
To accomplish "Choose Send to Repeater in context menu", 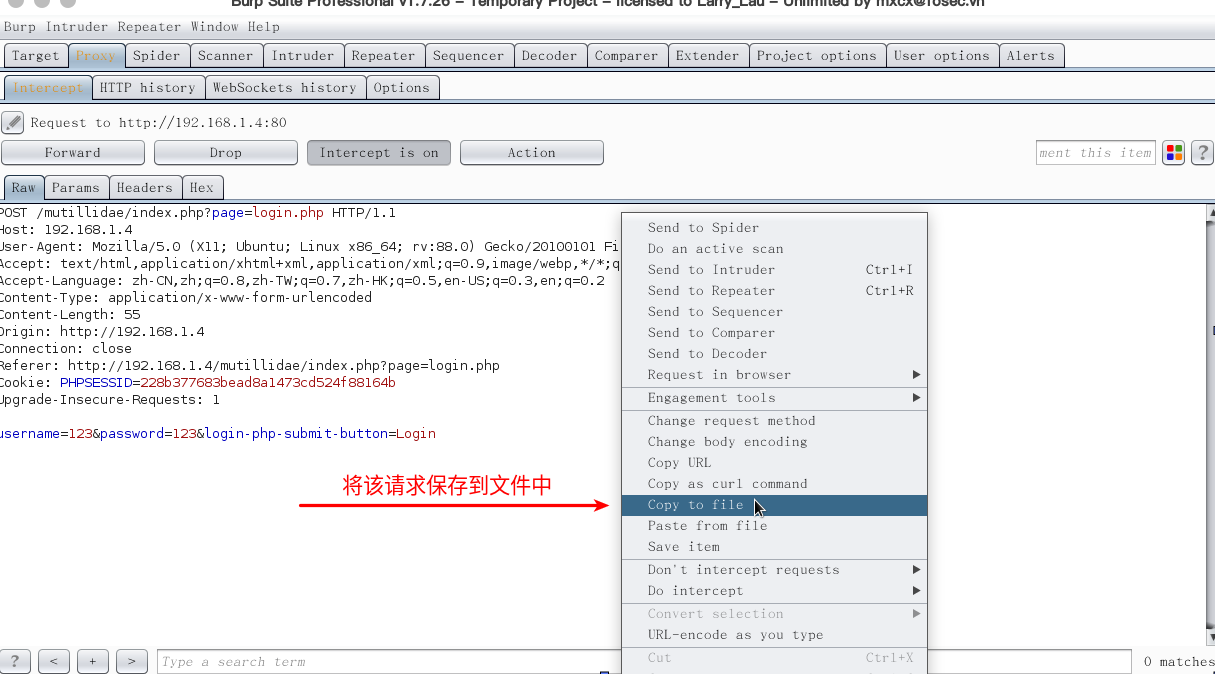I will pos(774,291).
